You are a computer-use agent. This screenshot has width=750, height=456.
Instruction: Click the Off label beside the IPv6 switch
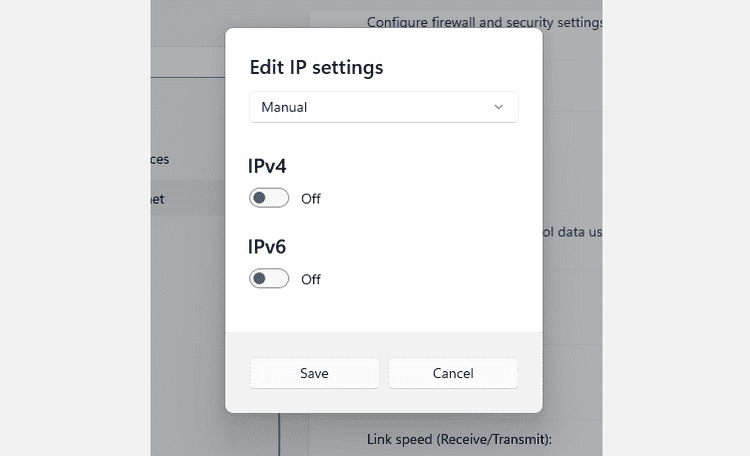pyautogui.click(x=311, y=280)
